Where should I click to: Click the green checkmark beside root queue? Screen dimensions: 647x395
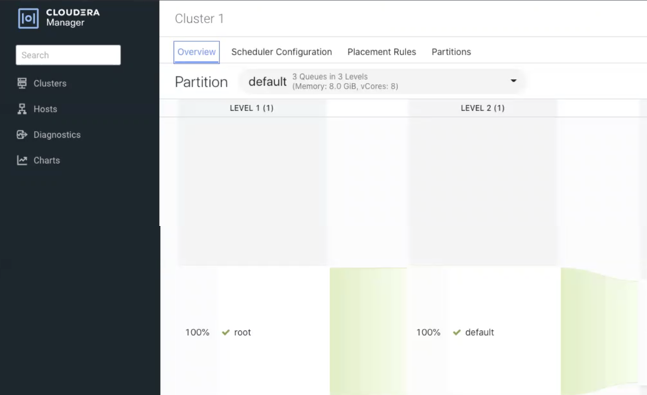coord(226,332)
